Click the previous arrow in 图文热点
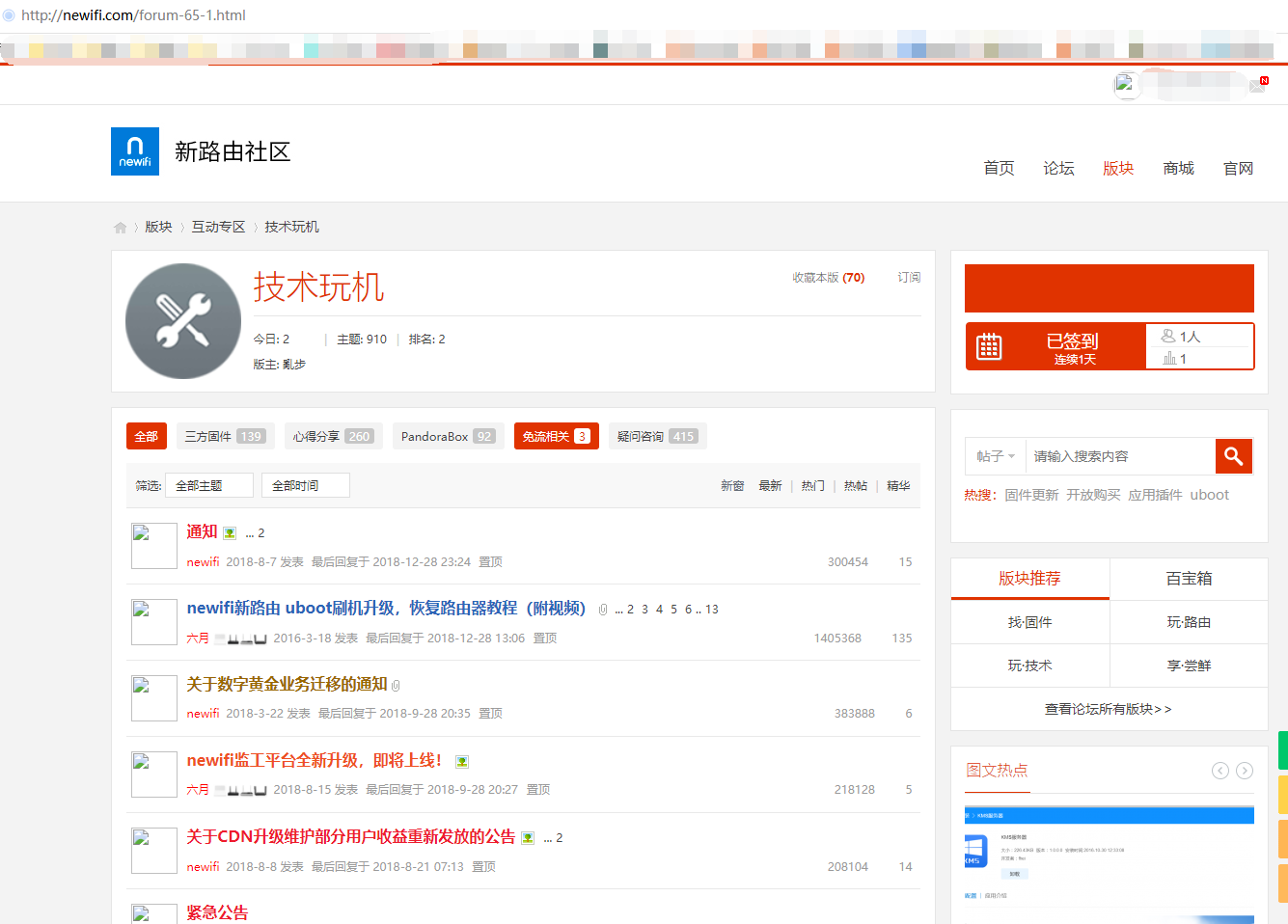 click(x=1220, y=770)
